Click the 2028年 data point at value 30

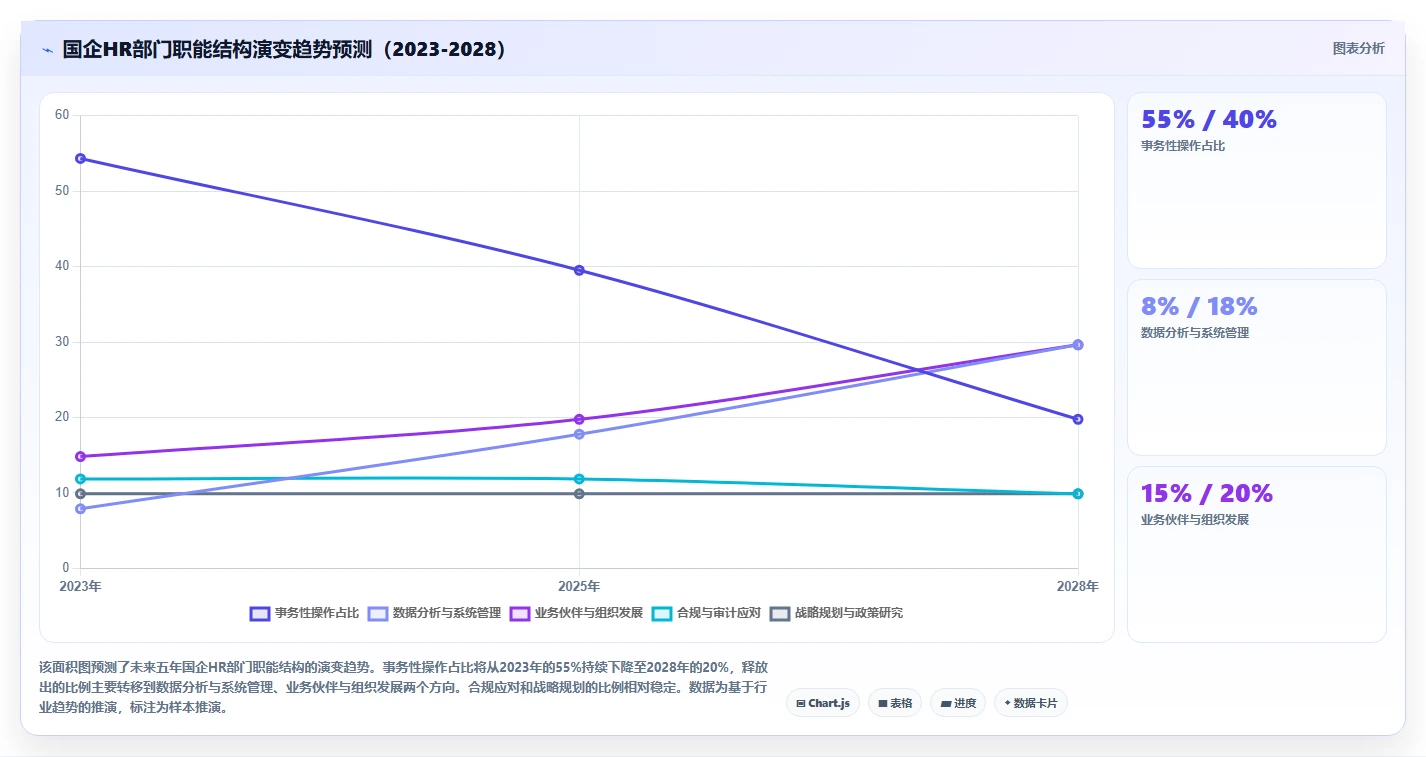(1078, 344)
